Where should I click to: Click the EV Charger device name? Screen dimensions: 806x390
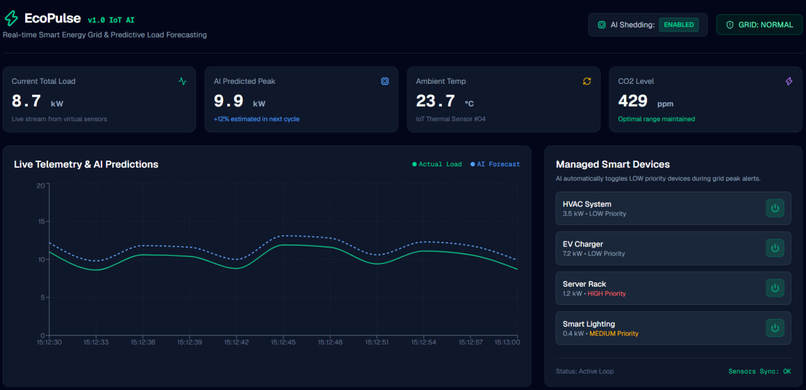(583, 244)
